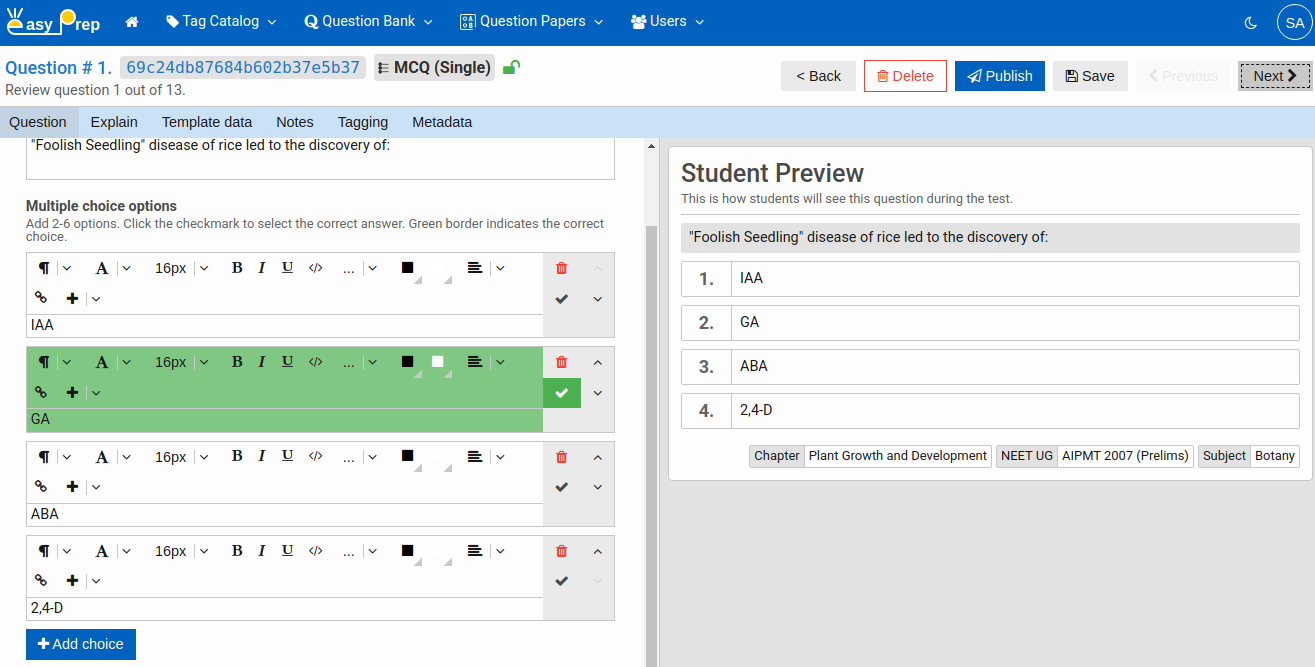1315x667 pixels.
Task: Toggle italic in the ABA option toolbar
Action: coord(262,456)
